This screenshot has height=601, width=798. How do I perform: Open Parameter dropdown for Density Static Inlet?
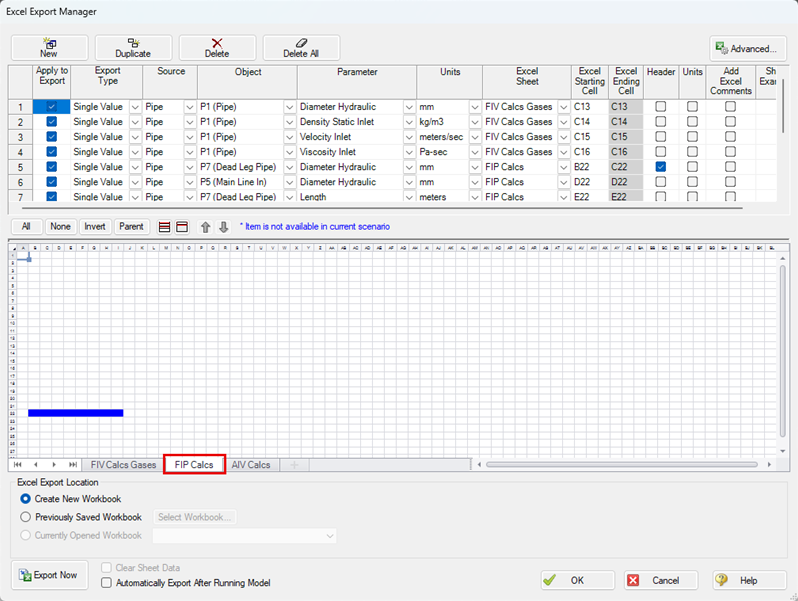click(x=409, y=122)
